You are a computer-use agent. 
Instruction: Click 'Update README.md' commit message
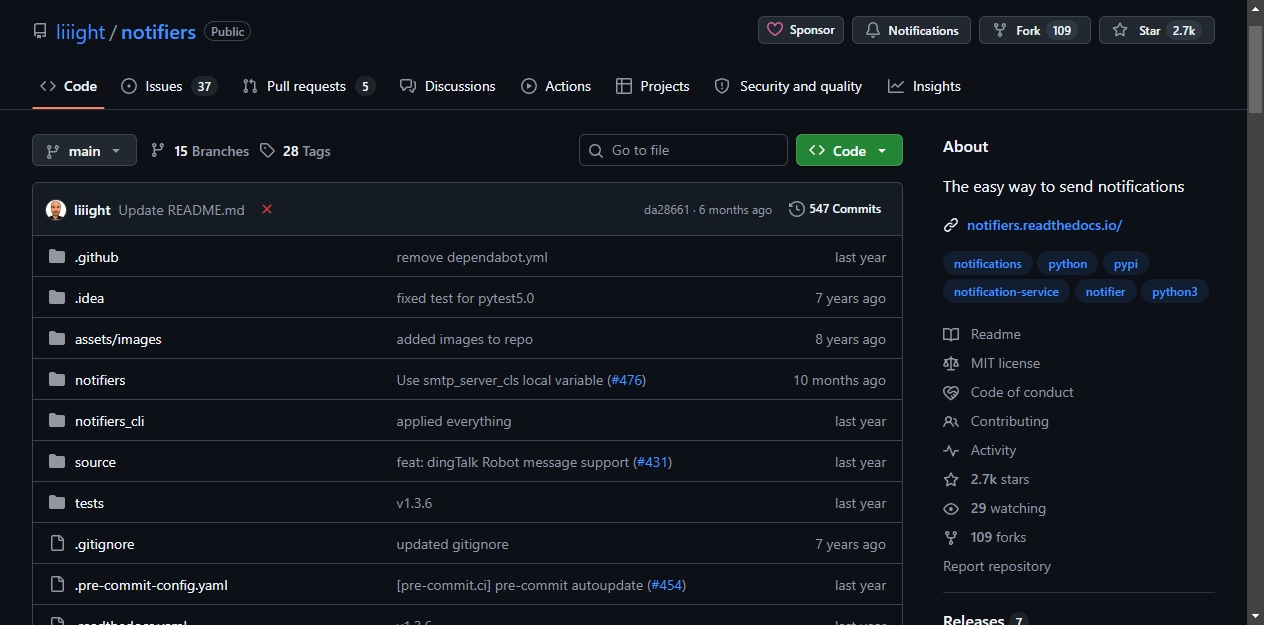(x=181, y=210)
